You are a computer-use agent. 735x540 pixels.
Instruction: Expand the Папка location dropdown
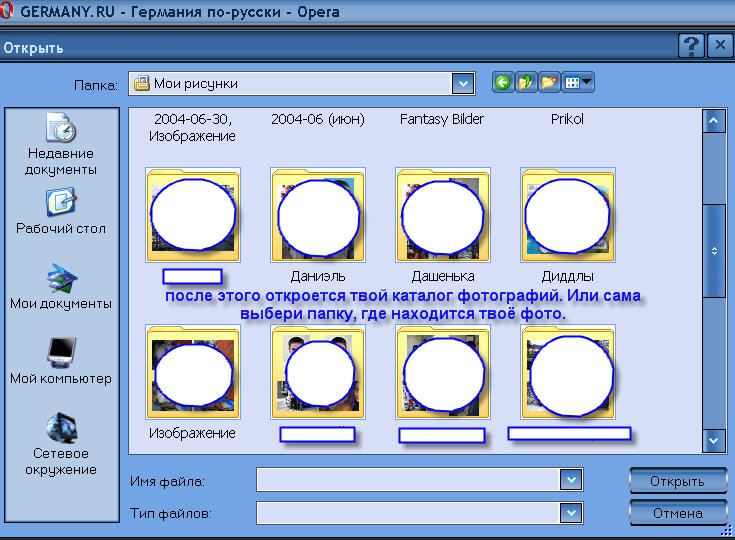point(463,84)
